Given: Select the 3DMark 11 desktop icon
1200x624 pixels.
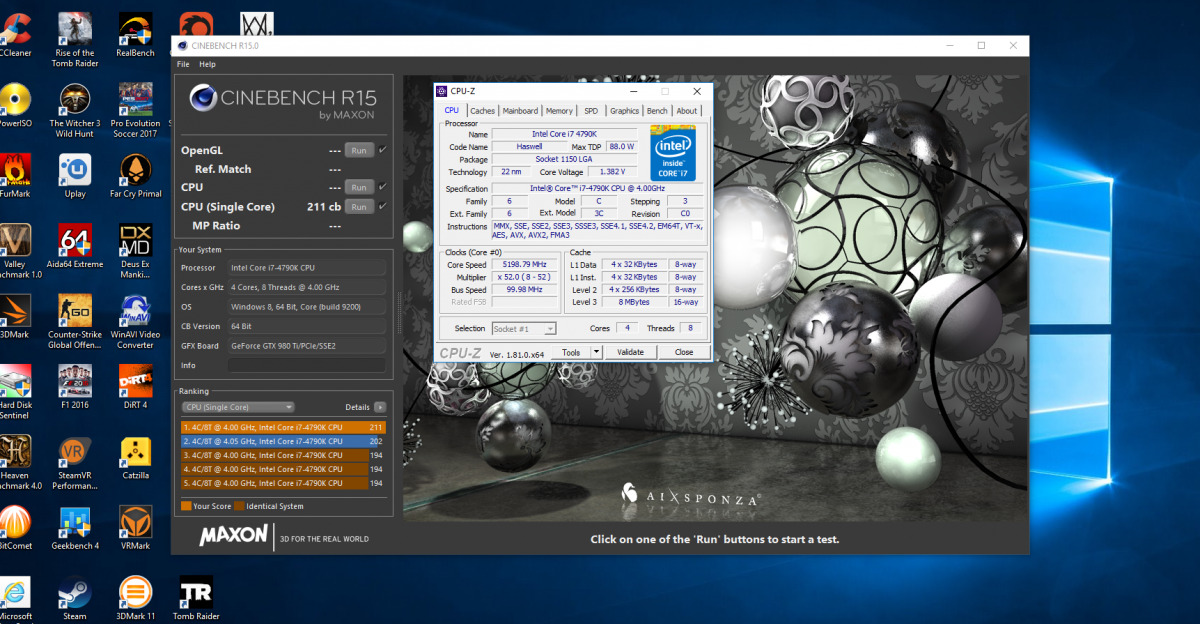Looking at the screenshot, I should (135, 597).
